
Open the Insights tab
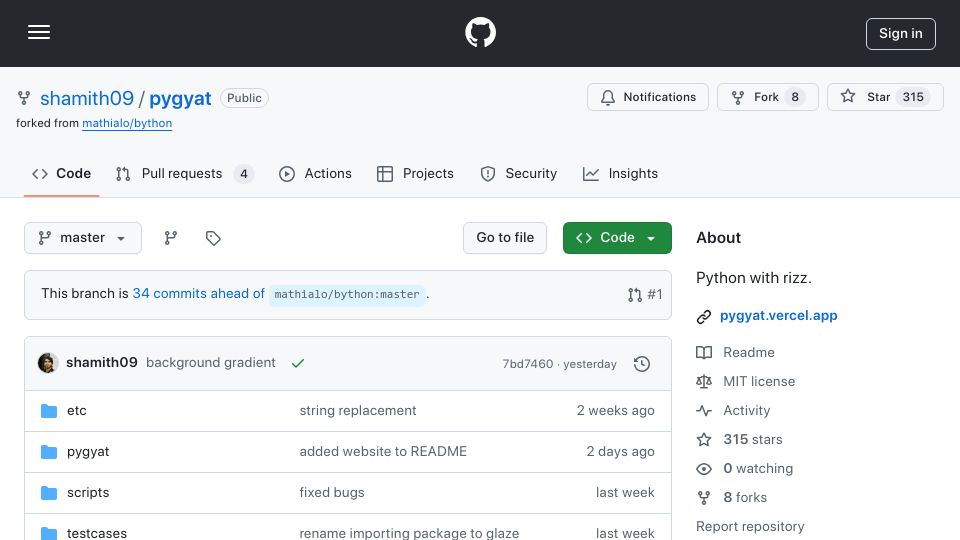pyautogui.click(x=620, y=174)
